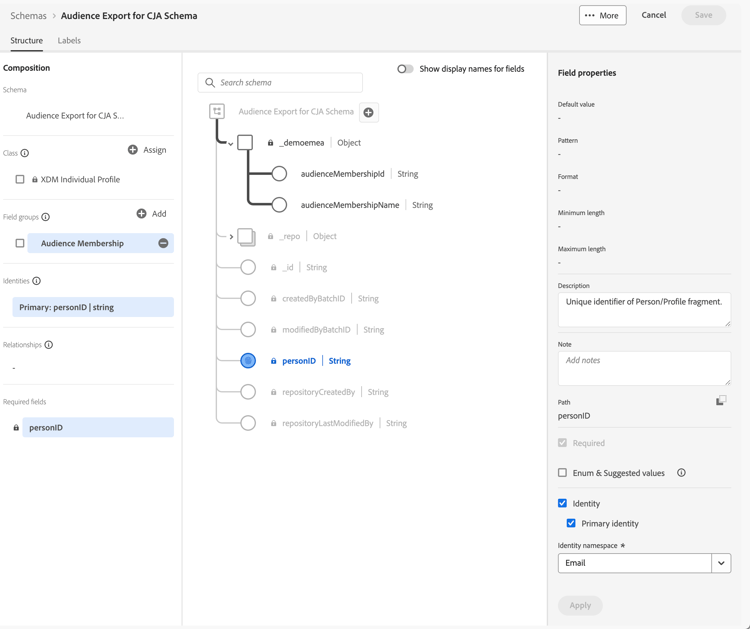Collapse the _demoemea object node
This screenshot has height=629, width=750.
click(x=231, y=144)
